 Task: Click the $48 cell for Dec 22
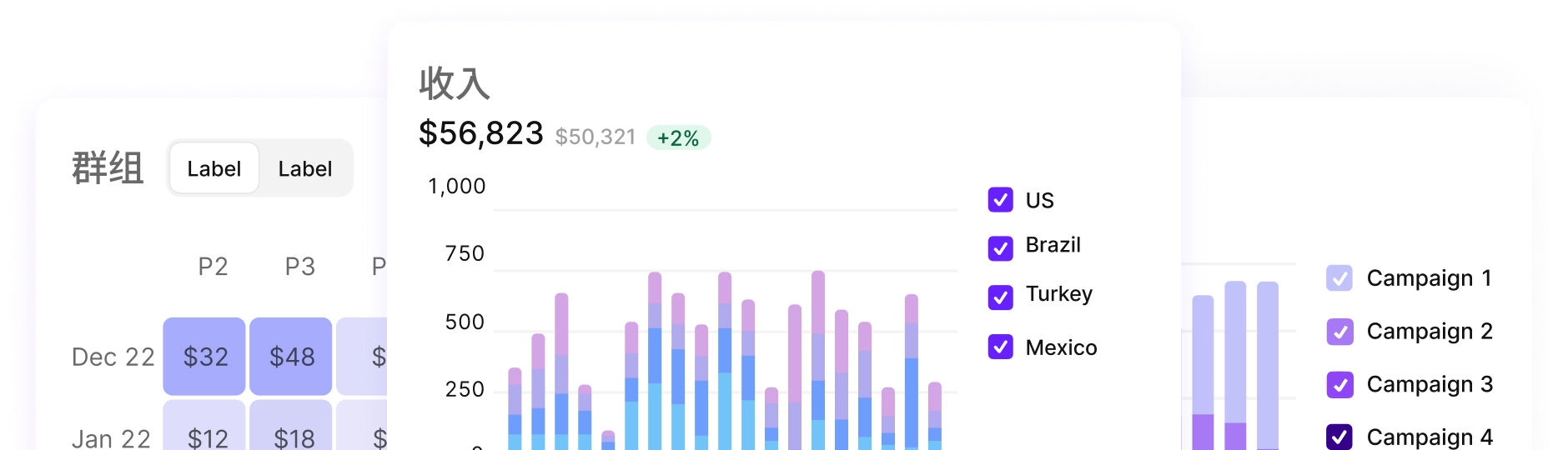pos(291,357)
